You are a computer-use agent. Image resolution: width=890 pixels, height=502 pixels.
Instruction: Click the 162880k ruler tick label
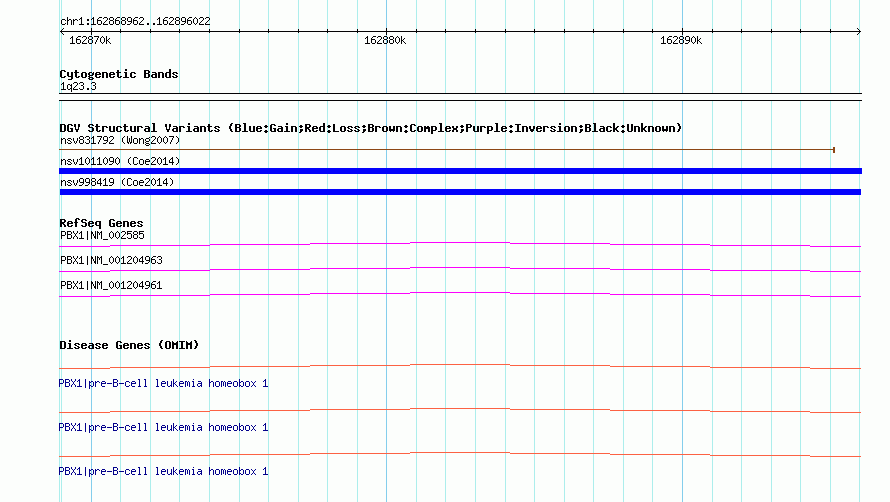click(x=385, y=40)
